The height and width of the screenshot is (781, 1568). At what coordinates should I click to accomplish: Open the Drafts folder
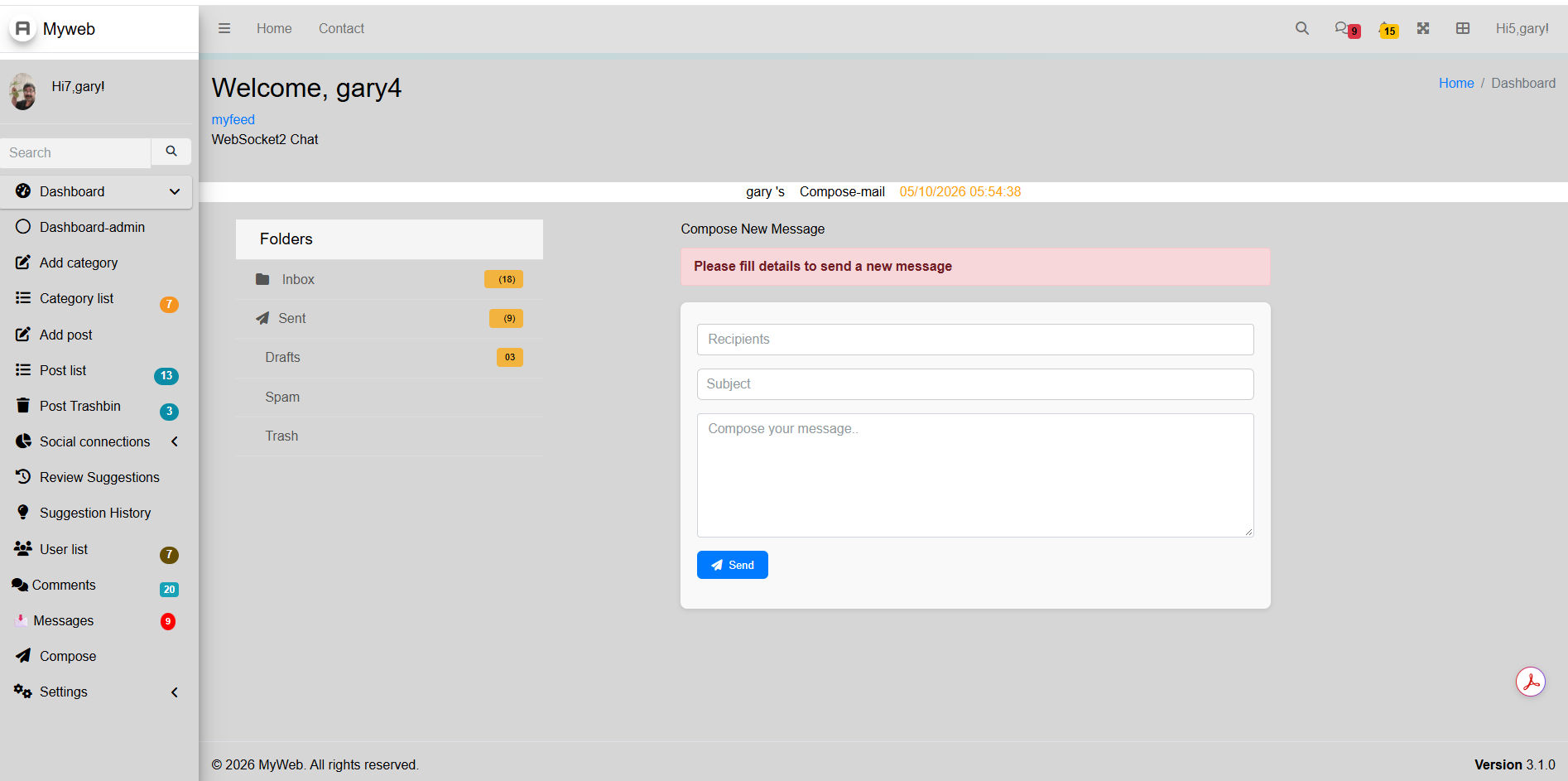pos(389,357)
